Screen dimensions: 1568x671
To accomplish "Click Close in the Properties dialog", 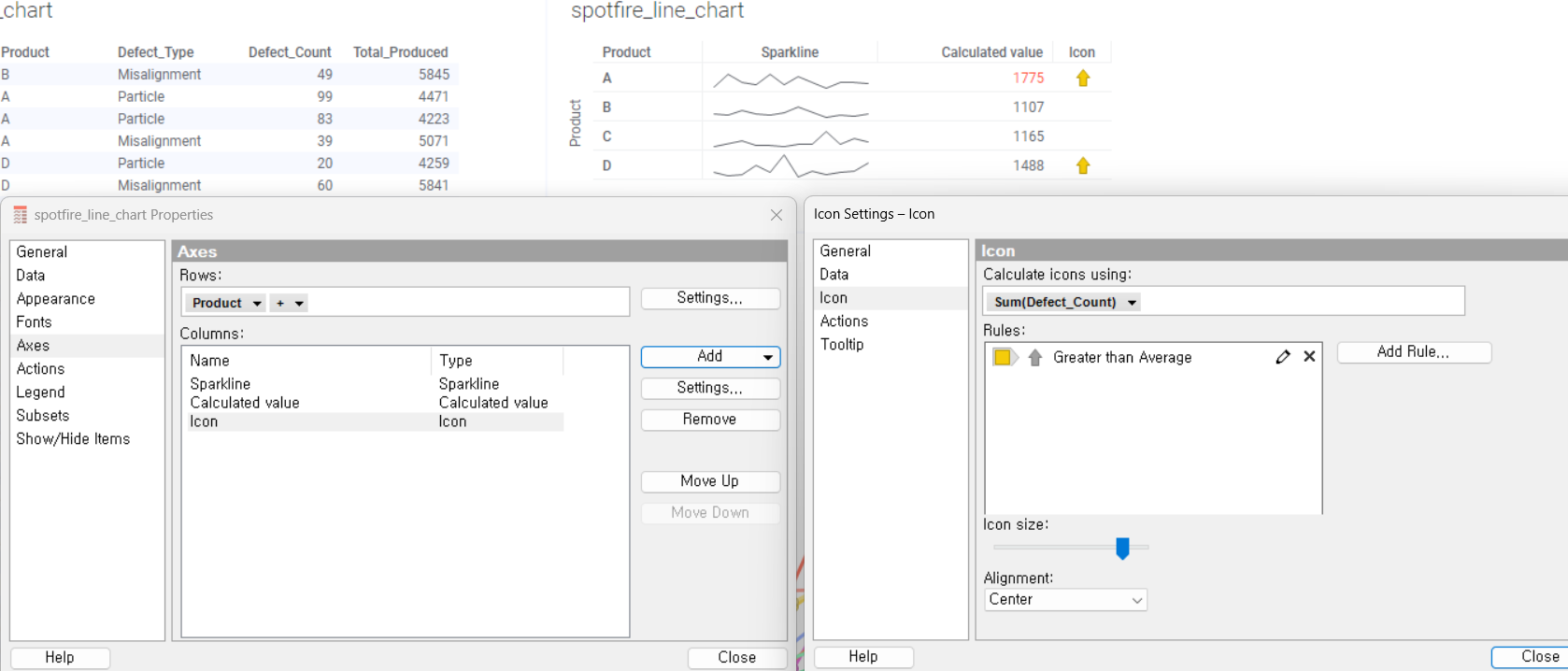I will tap(736, 658).
